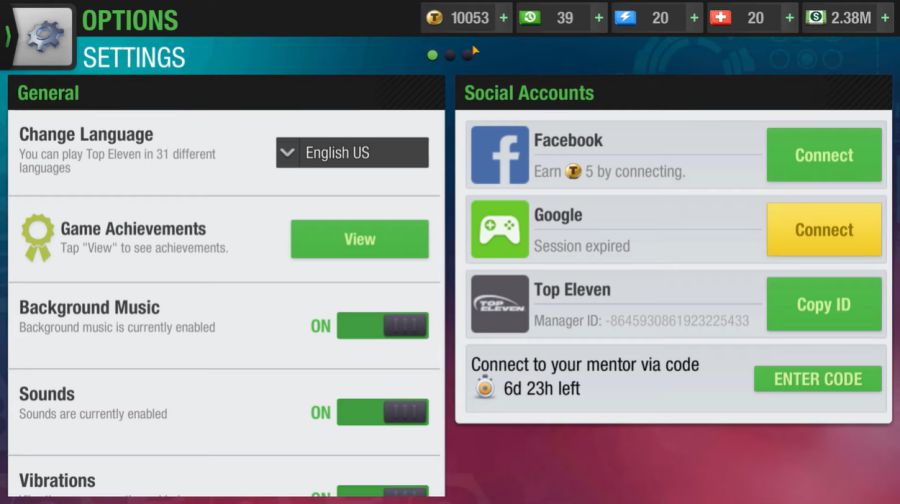900x504 pixels.
Task: Add treatment packs using plus button
Action: (790, 18)
